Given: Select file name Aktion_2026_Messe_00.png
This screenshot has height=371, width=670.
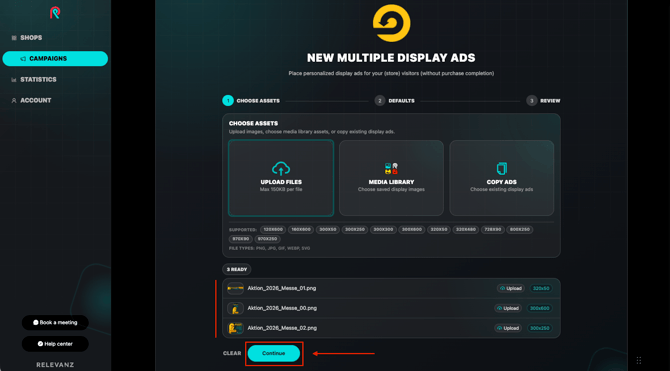Looking at the screenshot, I should [282, 308].
